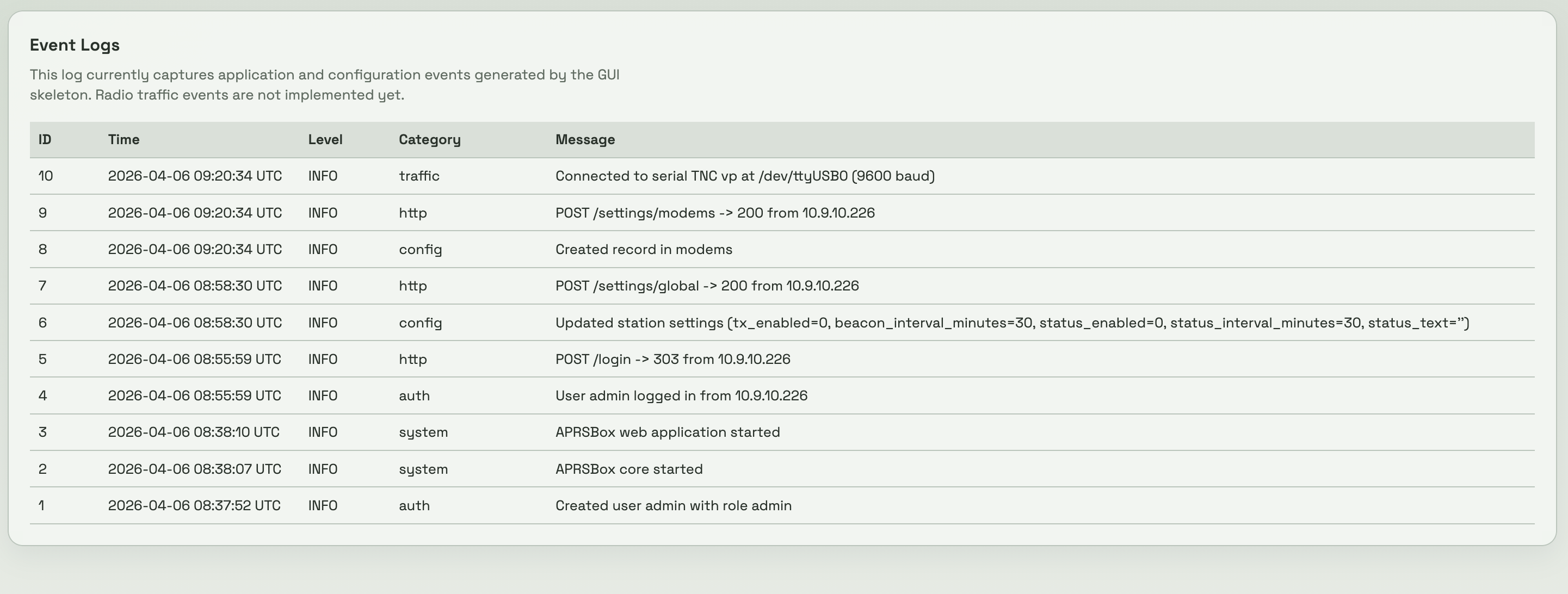Click the Level column header
The image size is (1568, 594).
[x=325, y=139]
